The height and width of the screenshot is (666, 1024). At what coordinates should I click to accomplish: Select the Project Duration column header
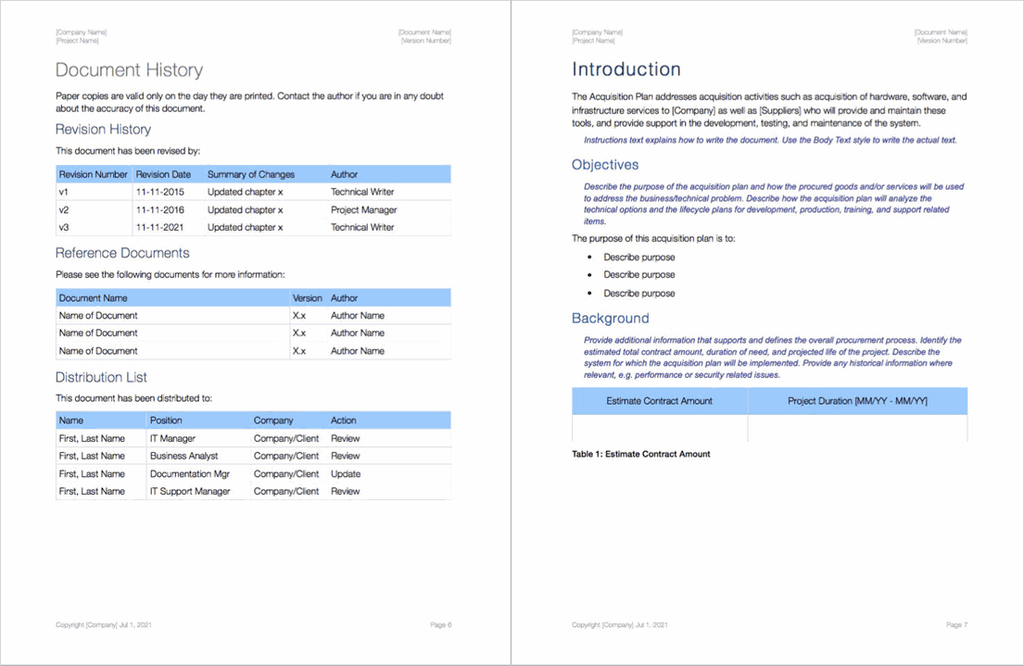(x=858, y=400)
